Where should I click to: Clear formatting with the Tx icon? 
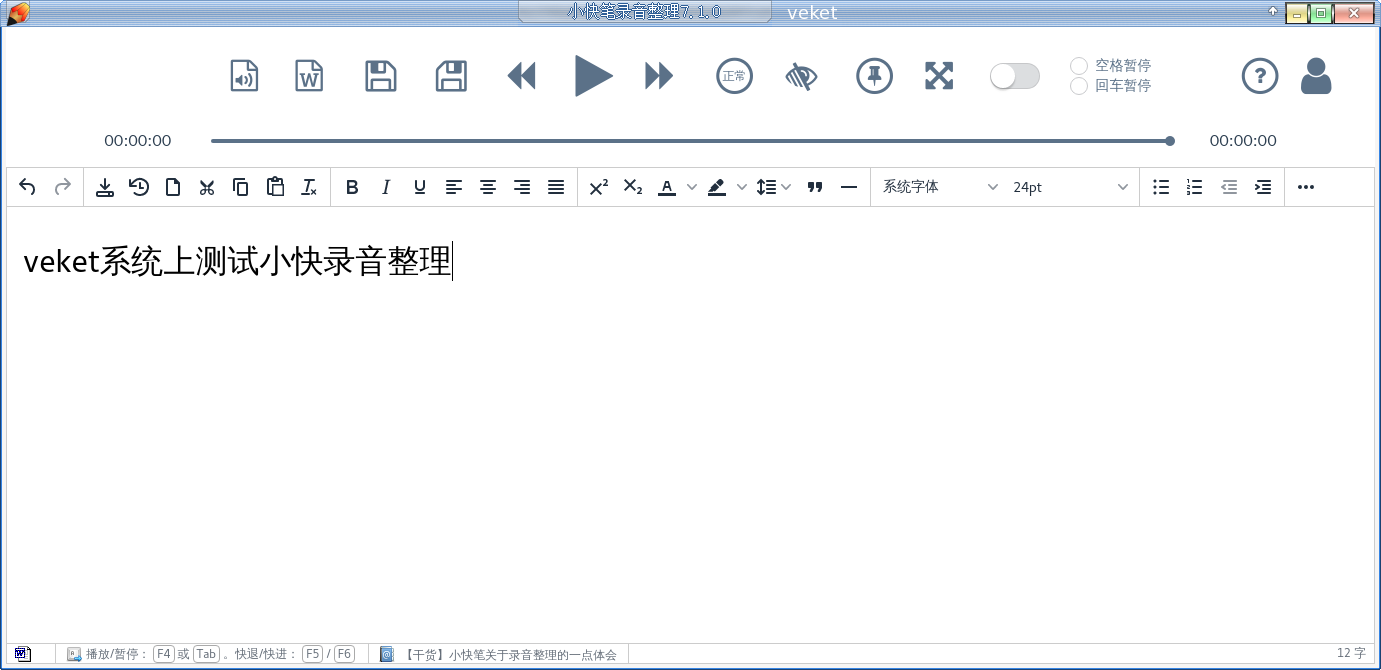pos(309,186)
